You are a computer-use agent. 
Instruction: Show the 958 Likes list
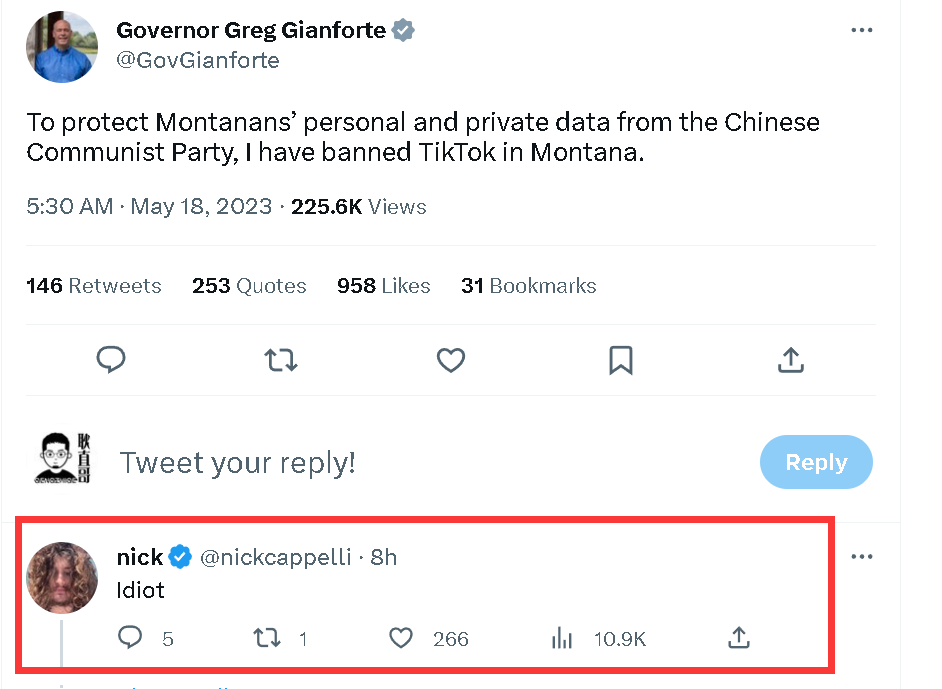click(x=384, y=286)
